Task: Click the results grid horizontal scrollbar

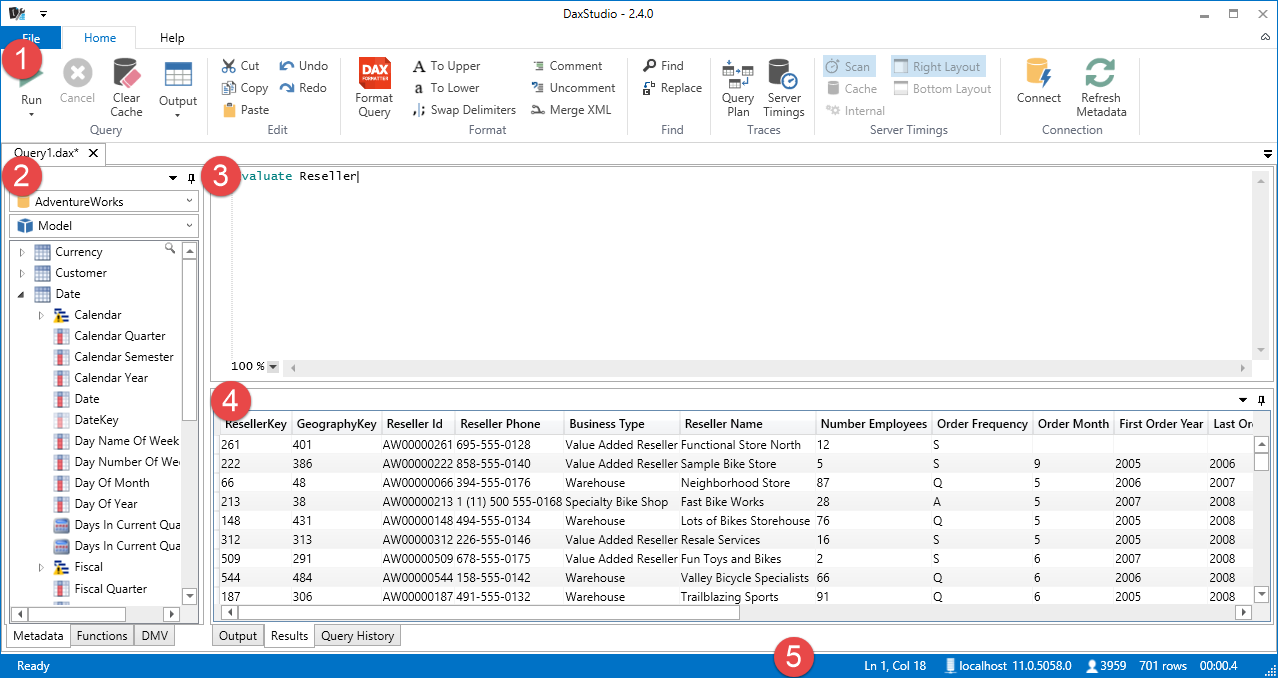Action: [x=736, y=612]
